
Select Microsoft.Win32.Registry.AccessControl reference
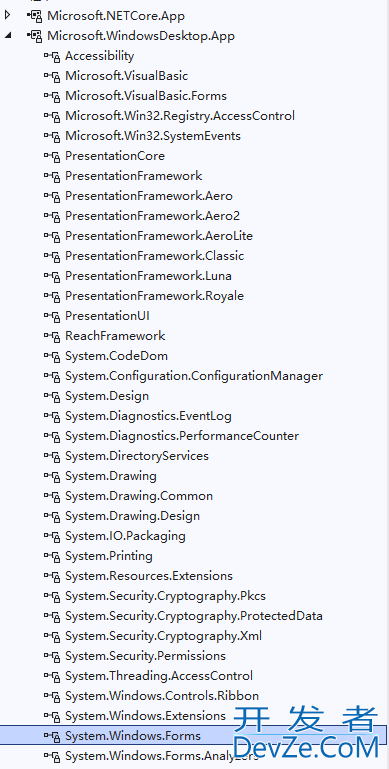pos(180,116)
